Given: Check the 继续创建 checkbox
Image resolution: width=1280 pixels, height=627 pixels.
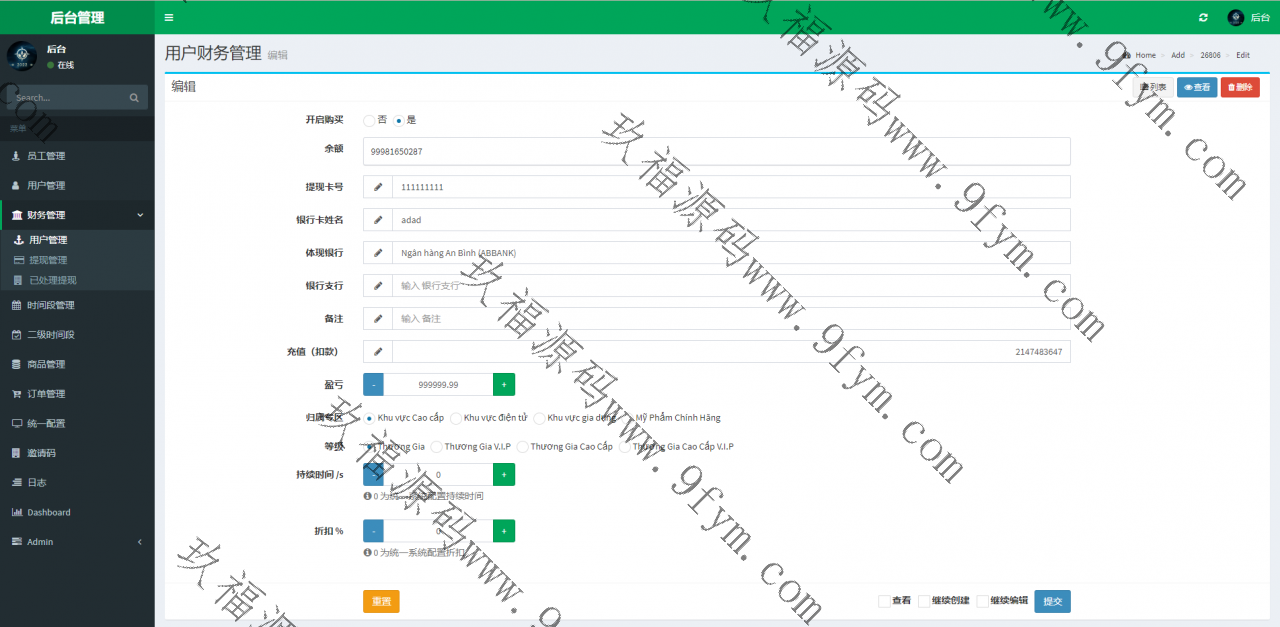Looking at the screenshot, I should coord(924,601).
